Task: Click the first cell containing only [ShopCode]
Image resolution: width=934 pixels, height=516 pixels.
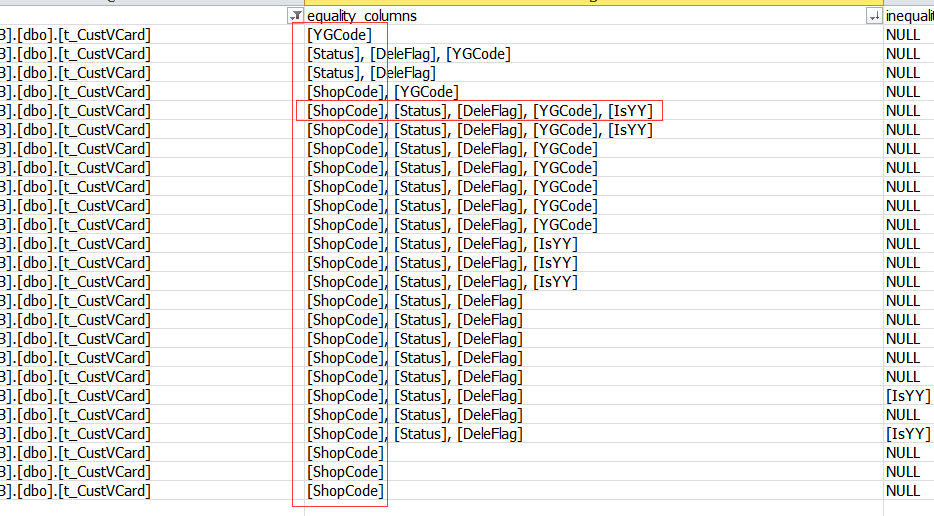Action: tap(345, 453)
